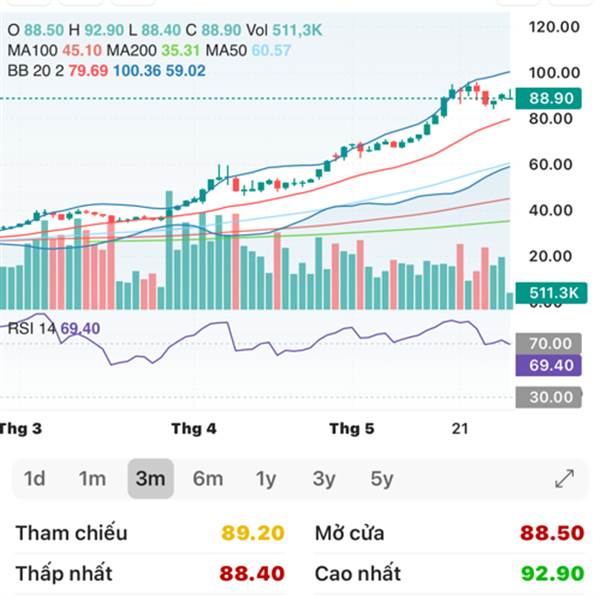Select the 3m timeframe tab
This screenshot has width=600, height=600.
150,479
